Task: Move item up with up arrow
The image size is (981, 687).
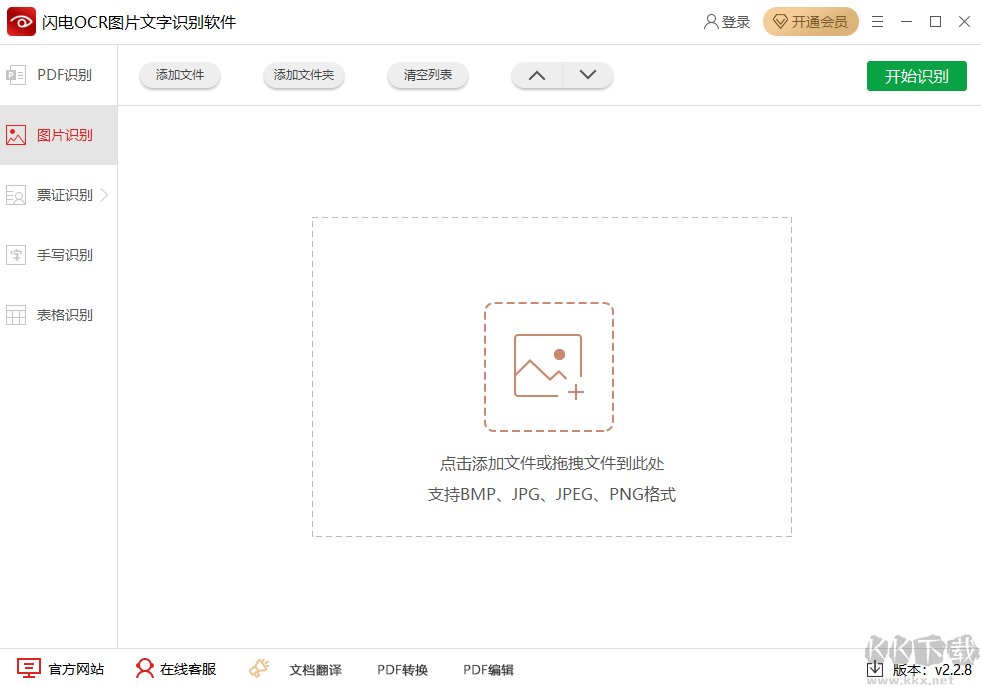Action: click(x=537, y=75)
